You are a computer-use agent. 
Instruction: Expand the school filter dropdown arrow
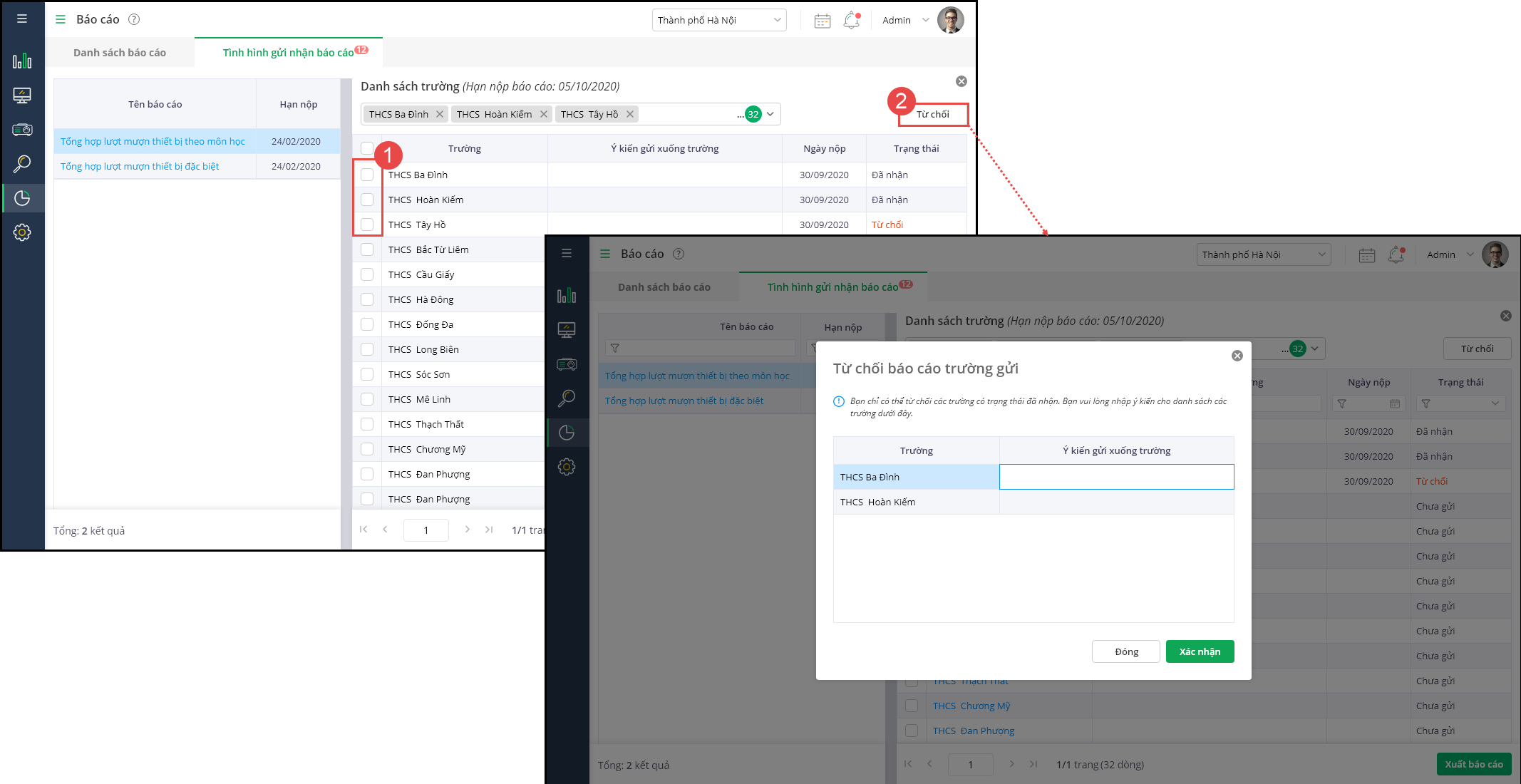(x=770, y=114)
